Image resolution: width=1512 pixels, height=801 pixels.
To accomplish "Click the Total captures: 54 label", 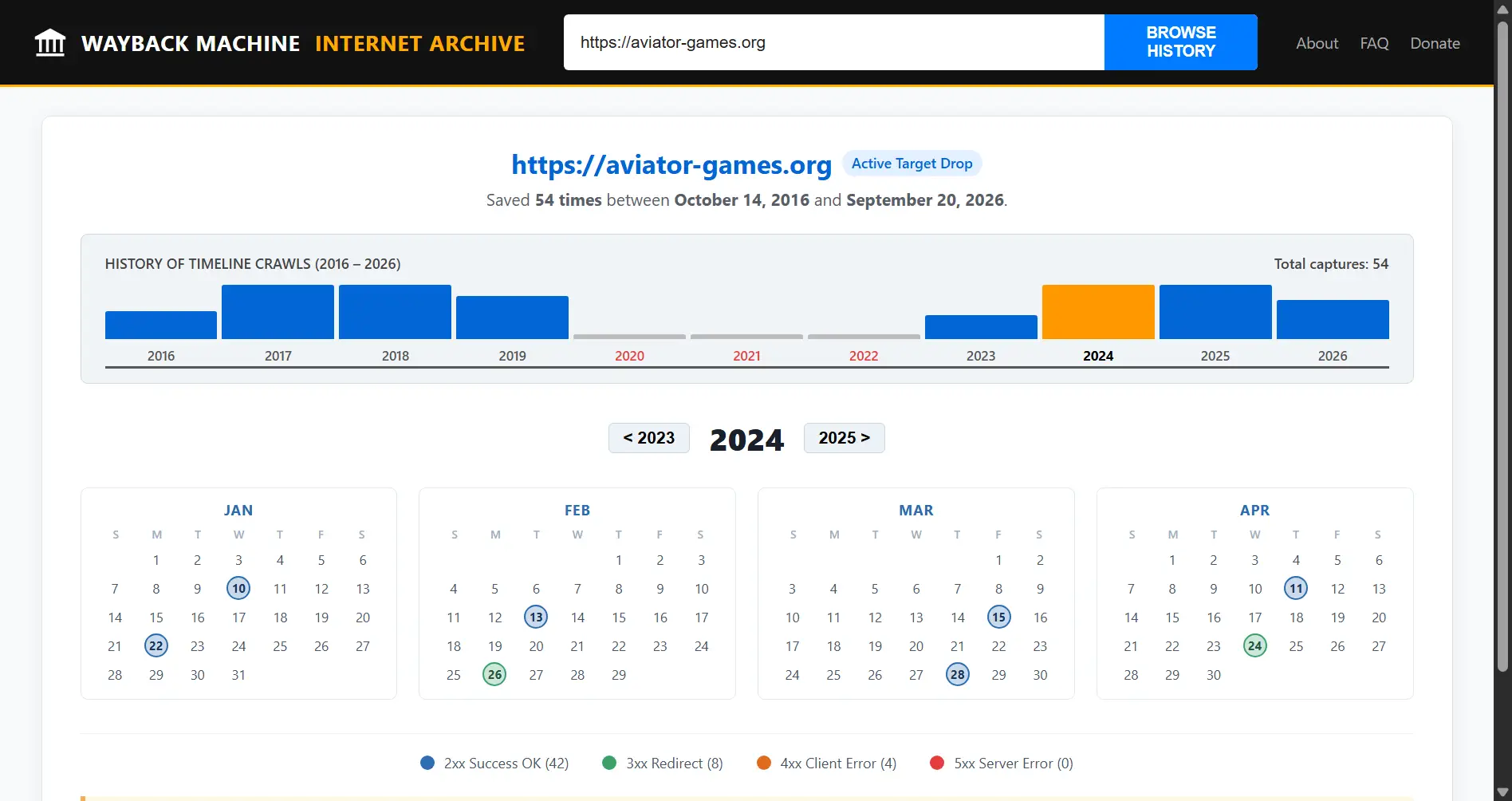I will [x=1331, y=264].
